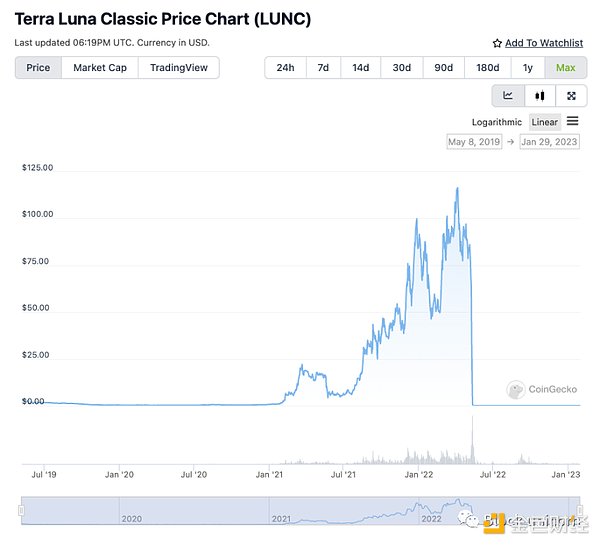Select the line chart view icon
600x545 pixels.
pyautogui.click(x=508, y=96)
